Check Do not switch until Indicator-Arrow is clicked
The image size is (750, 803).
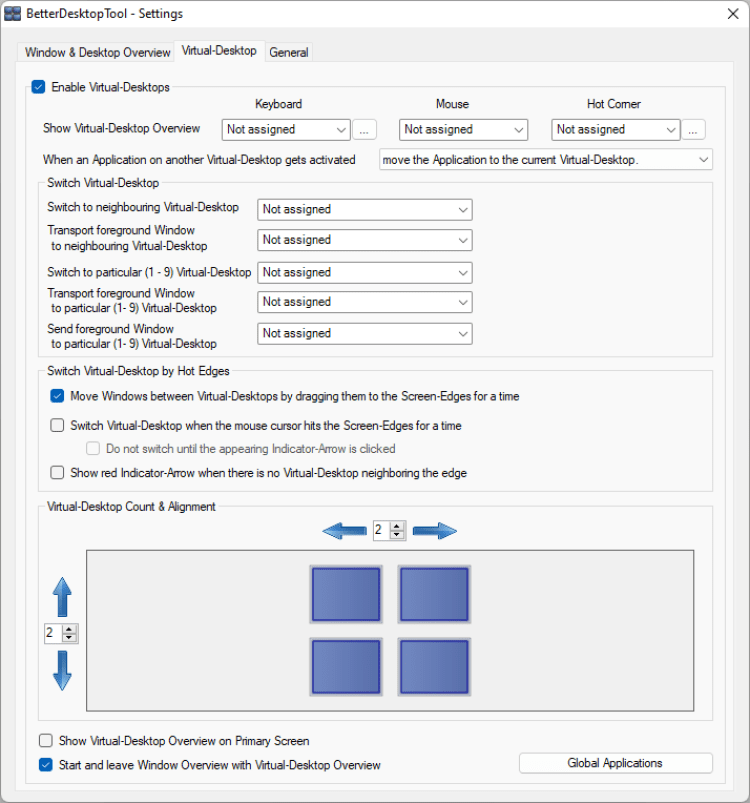[x=93, y=449]
